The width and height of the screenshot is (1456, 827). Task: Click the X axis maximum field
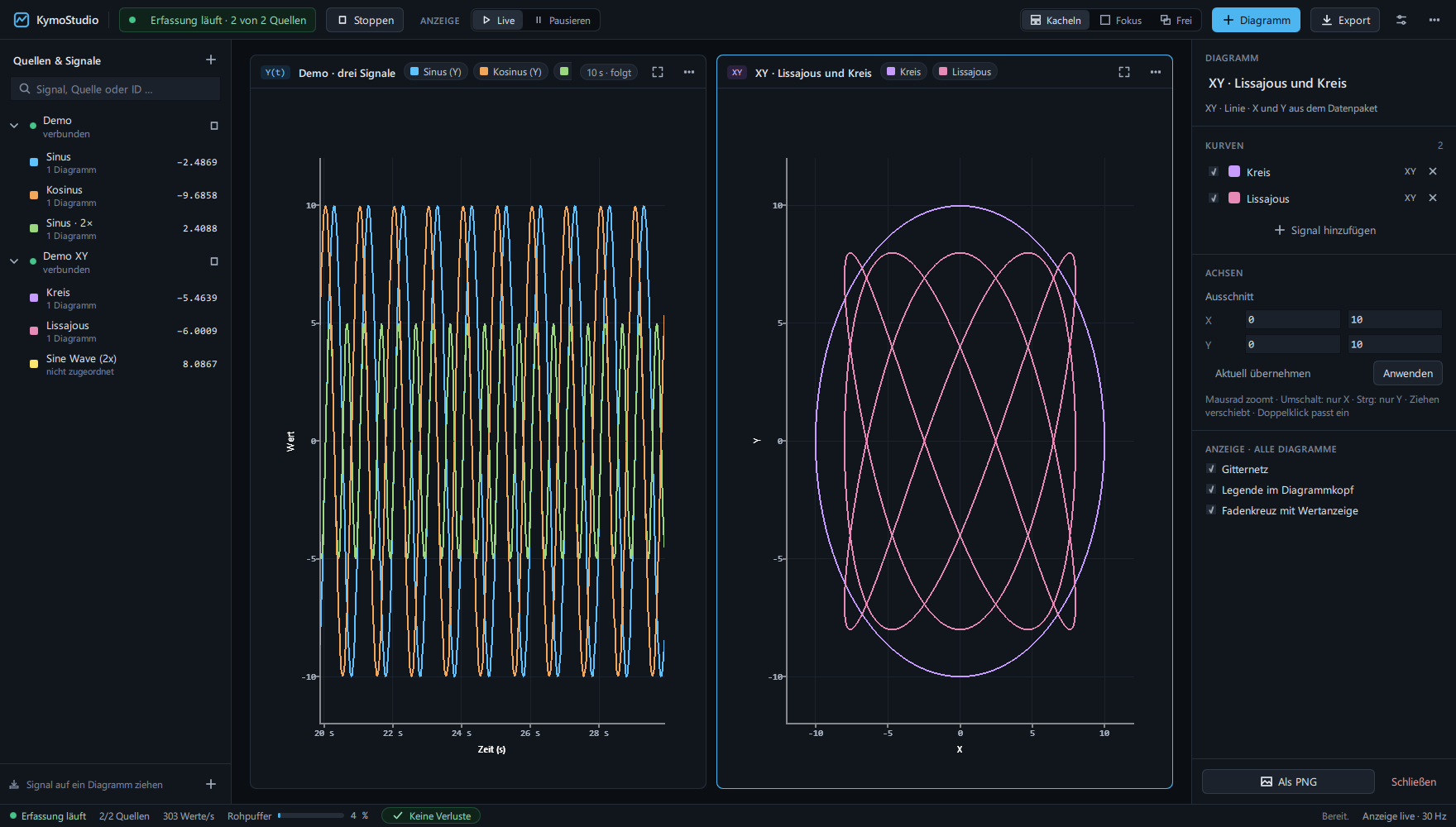[1395, 319]
